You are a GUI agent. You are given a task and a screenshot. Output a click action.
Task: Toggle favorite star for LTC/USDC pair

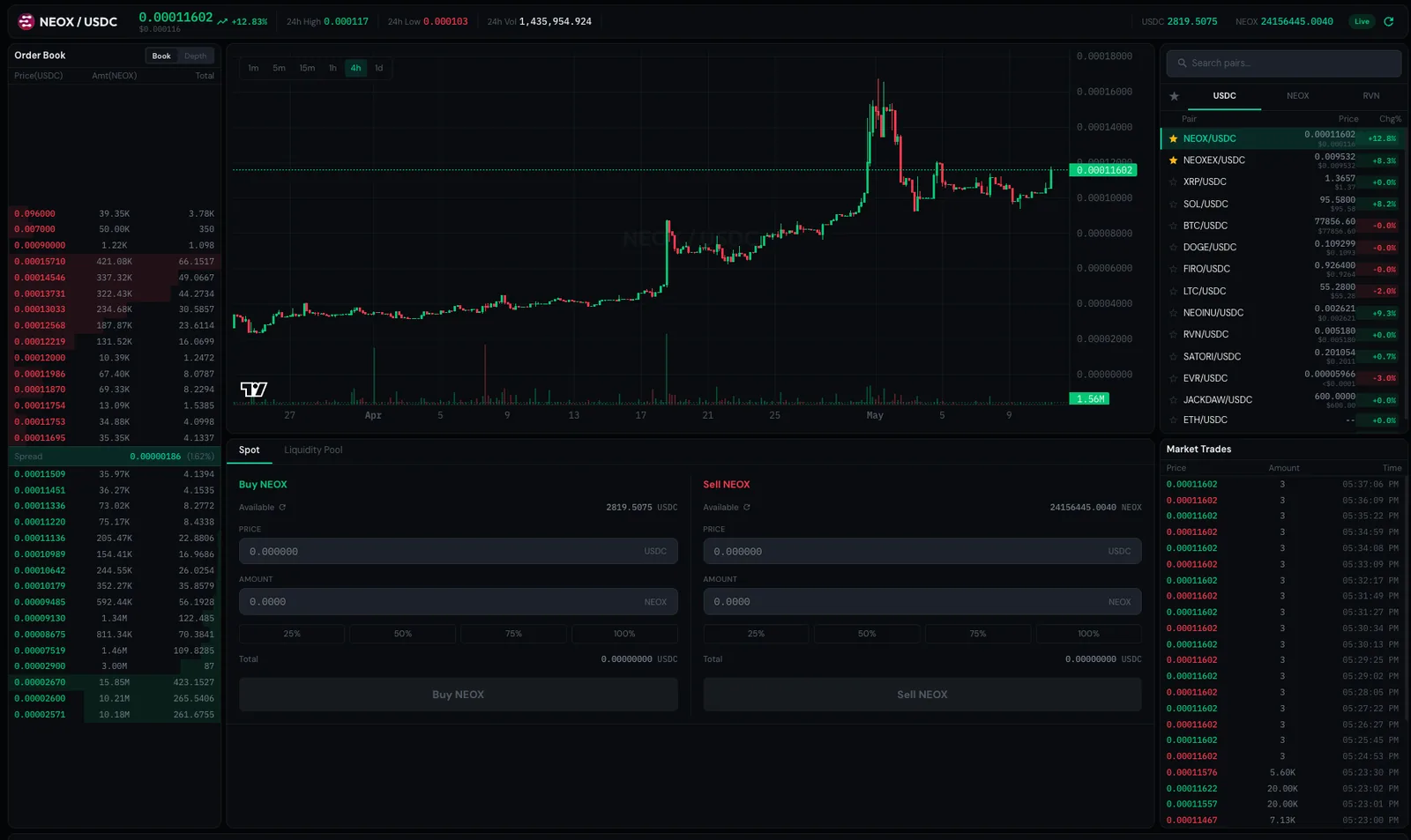tap(1173, 291)
